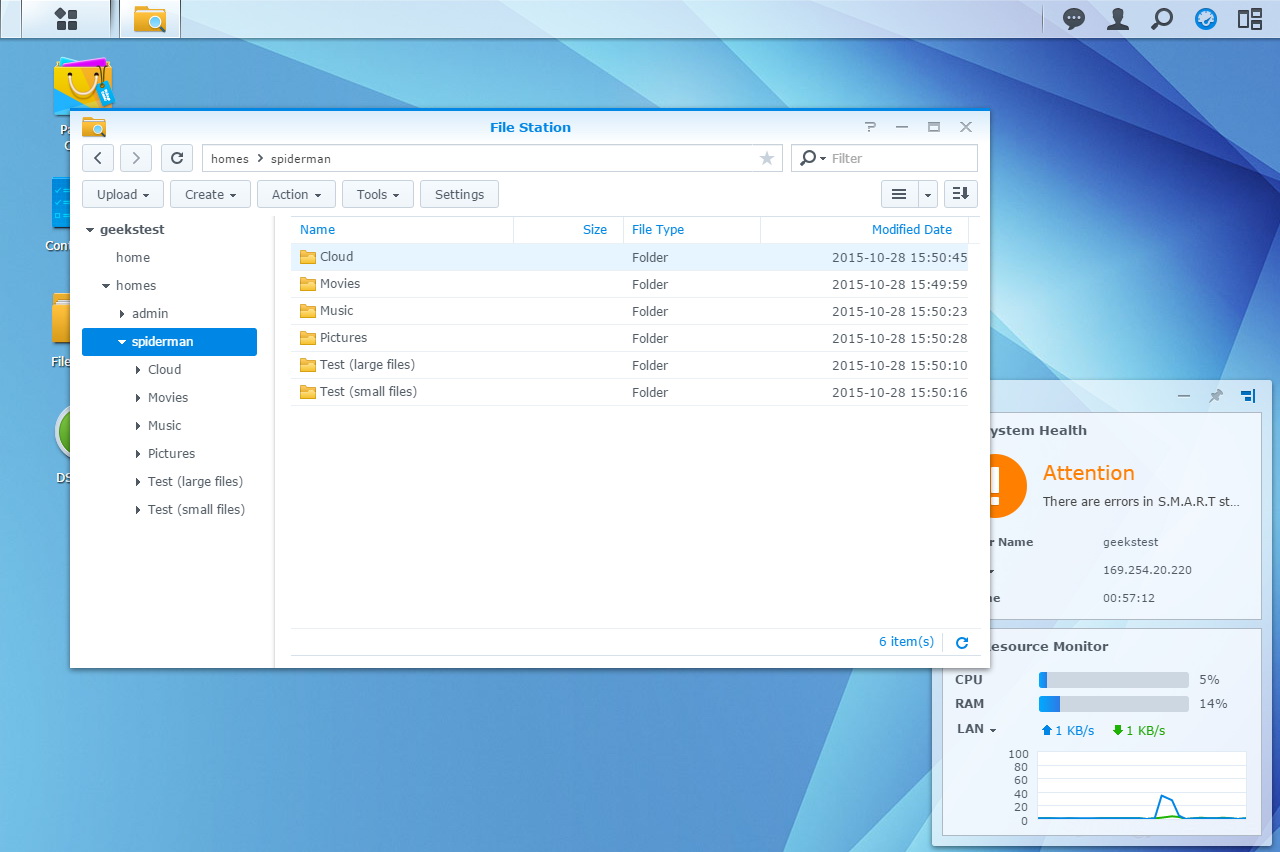Click in the Filter search field

click(x=900, y=158)
